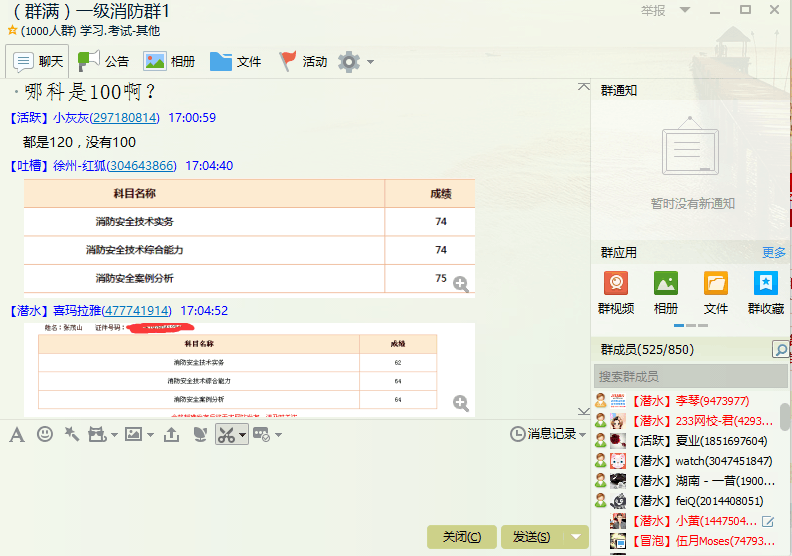
Task: Zoom the first score table image magnifier
Action: pos(461,284)
